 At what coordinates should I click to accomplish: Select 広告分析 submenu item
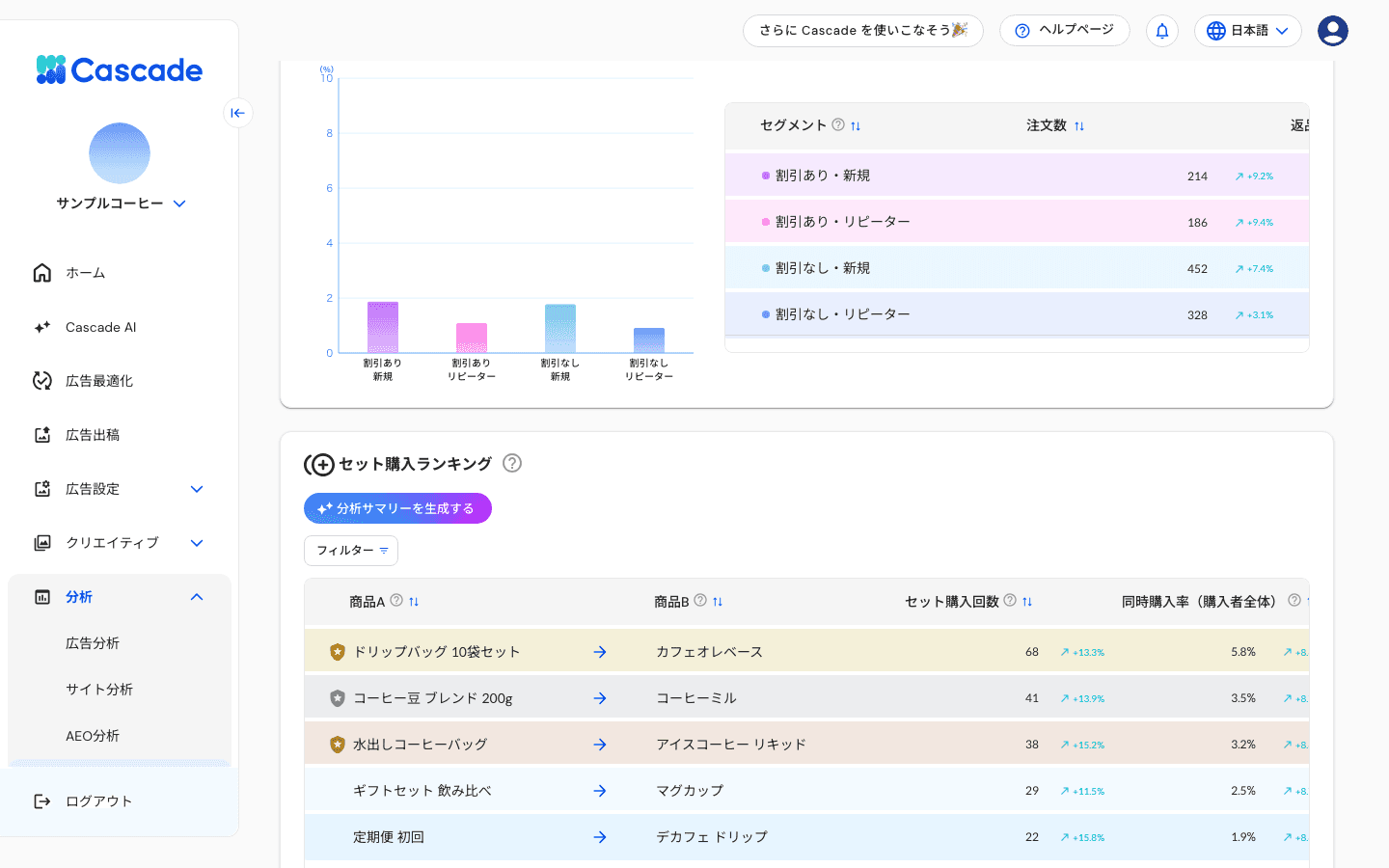tap(93, 643)
